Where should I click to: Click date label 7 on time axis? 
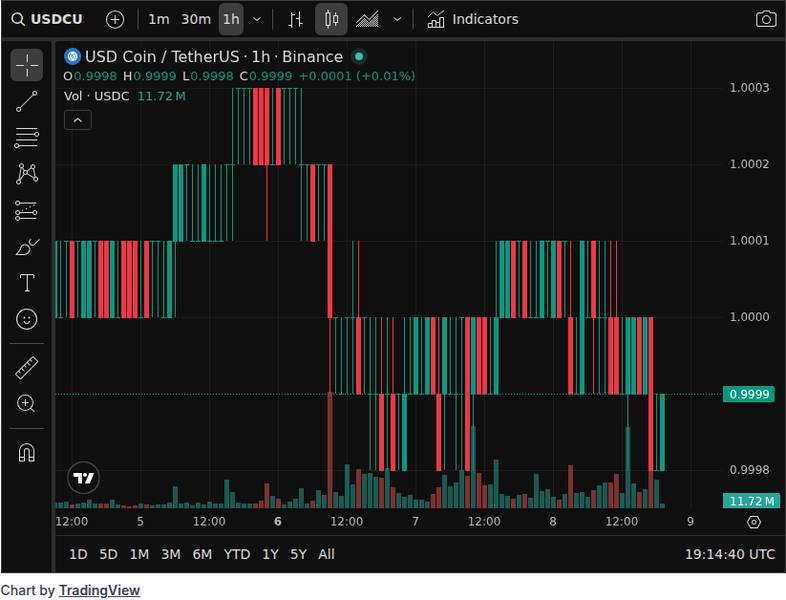pyautogui.click(x=415, y=521)
